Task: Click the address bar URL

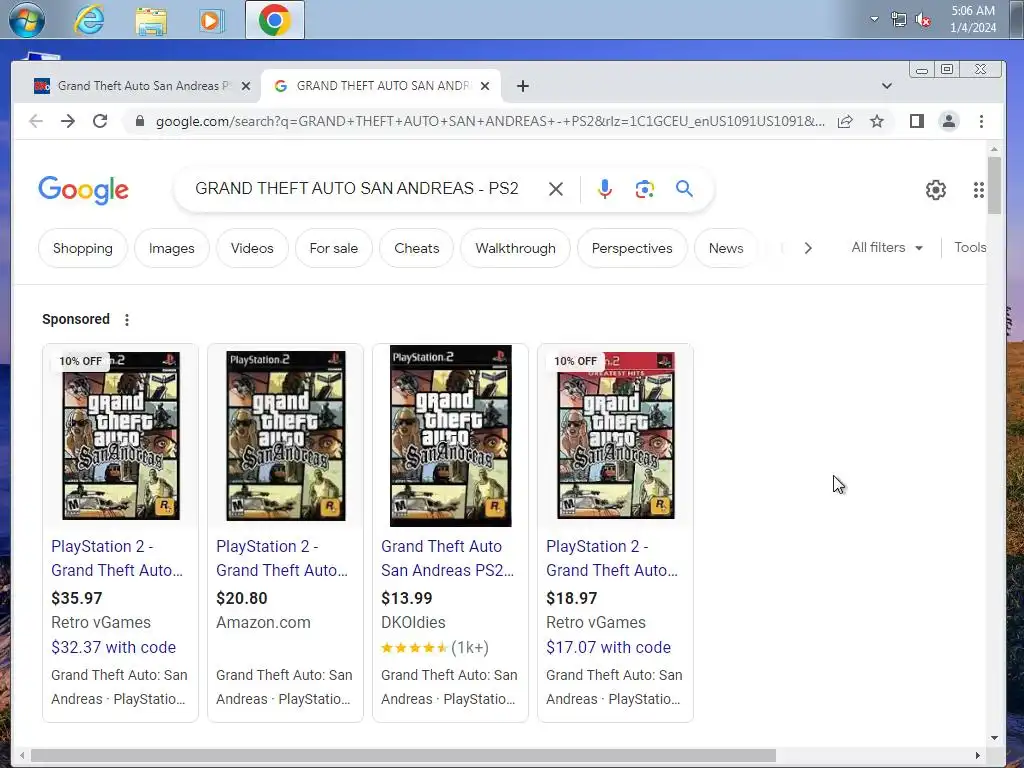Action: pyautogui.click(x=490, y=121)
